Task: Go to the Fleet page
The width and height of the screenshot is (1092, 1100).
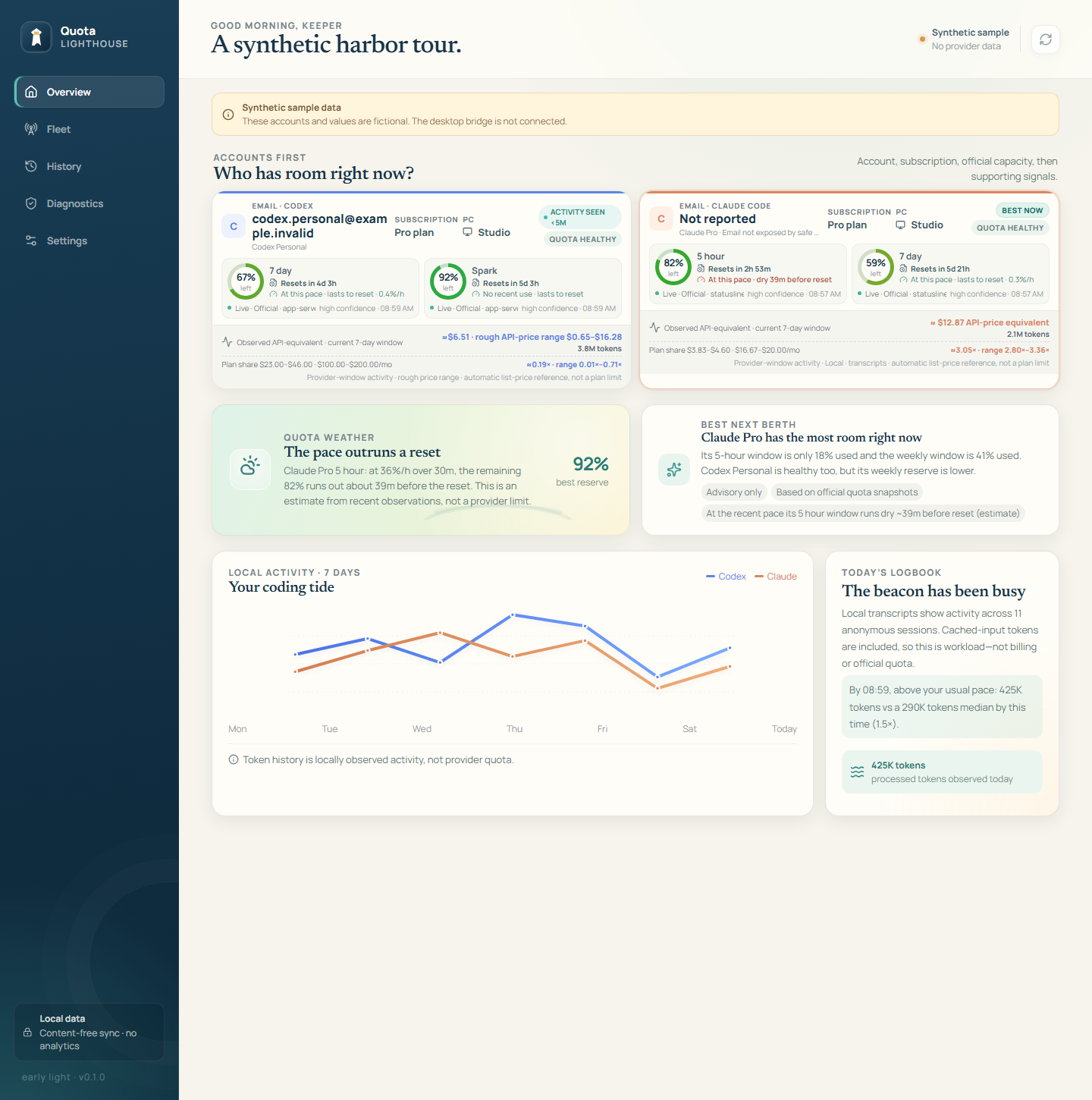Action: point(89,129)
